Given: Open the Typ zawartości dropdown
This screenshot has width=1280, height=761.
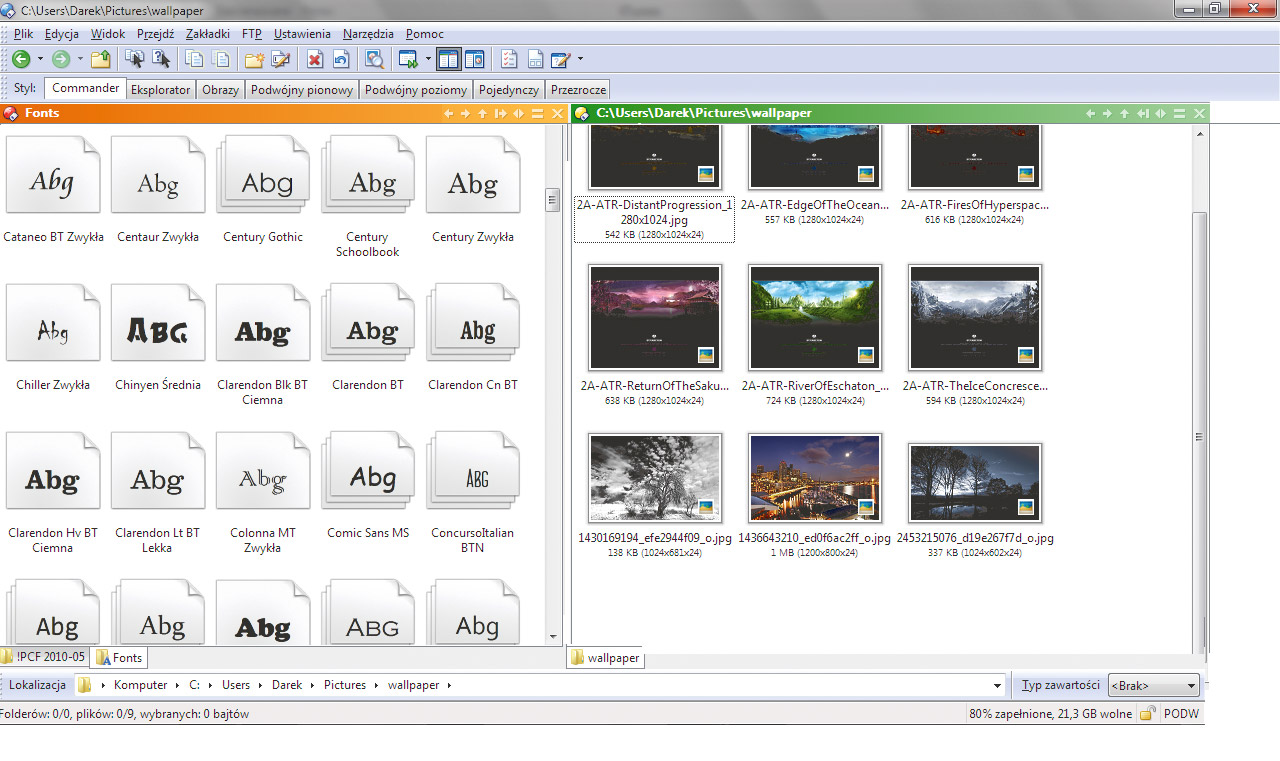Looking at the screenshot, I should [x=1153, y=686].
